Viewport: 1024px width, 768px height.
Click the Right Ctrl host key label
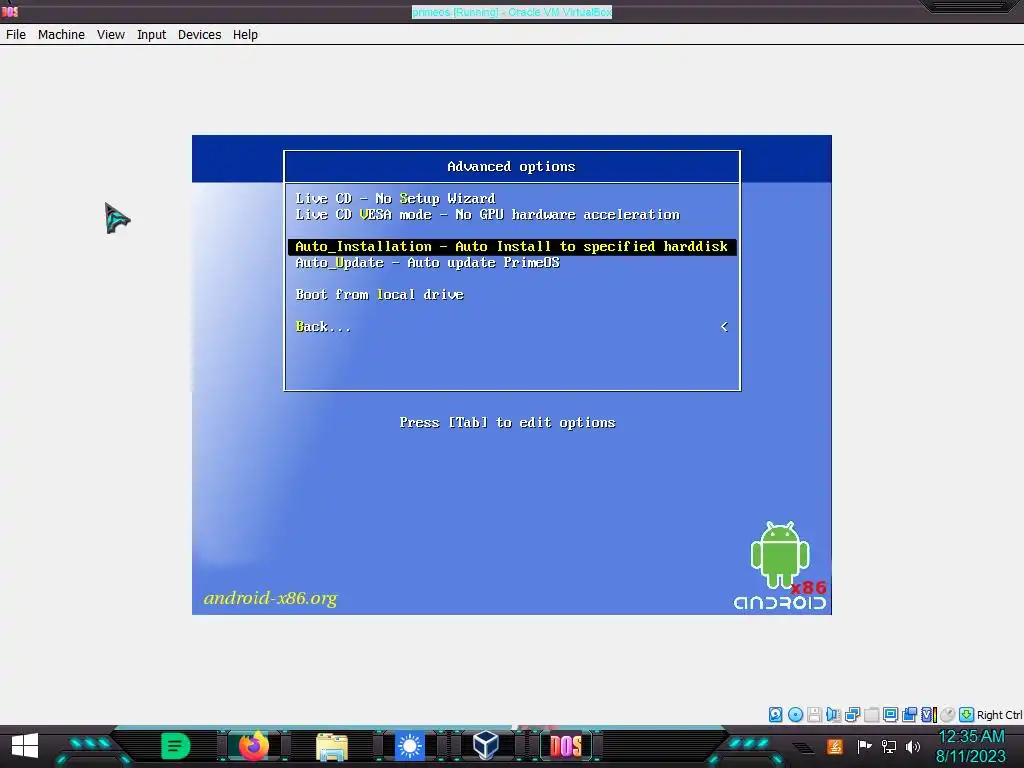999,715
